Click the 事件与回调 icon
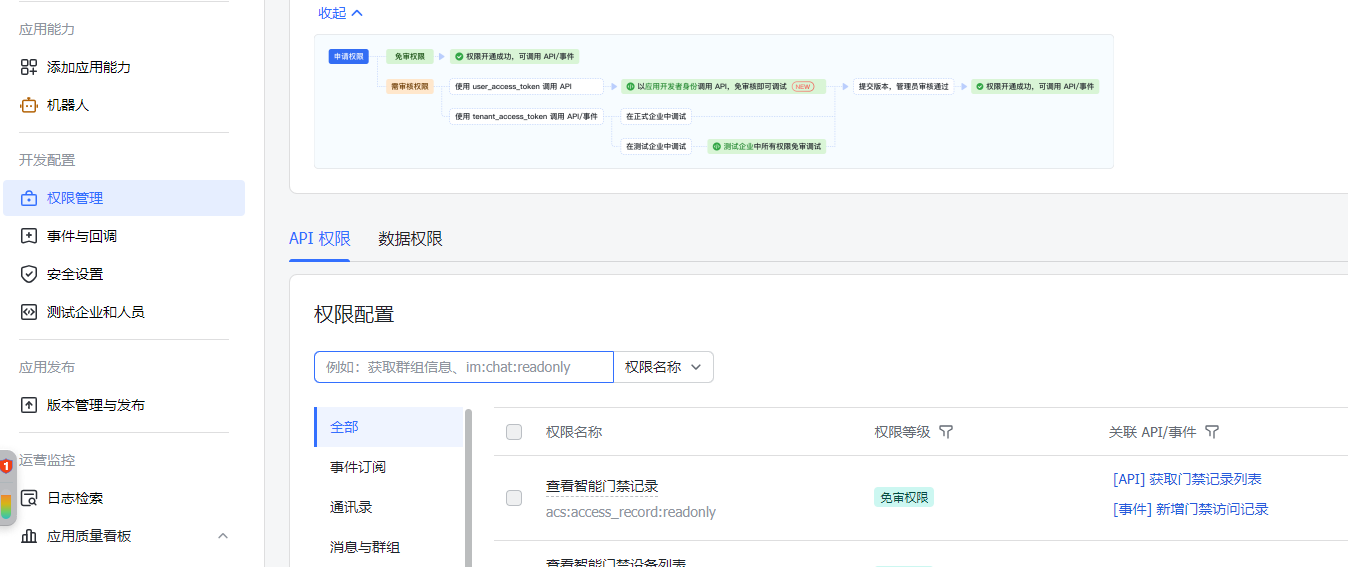This screenshot has height=567, width=1348. click(x=29, y=236)
